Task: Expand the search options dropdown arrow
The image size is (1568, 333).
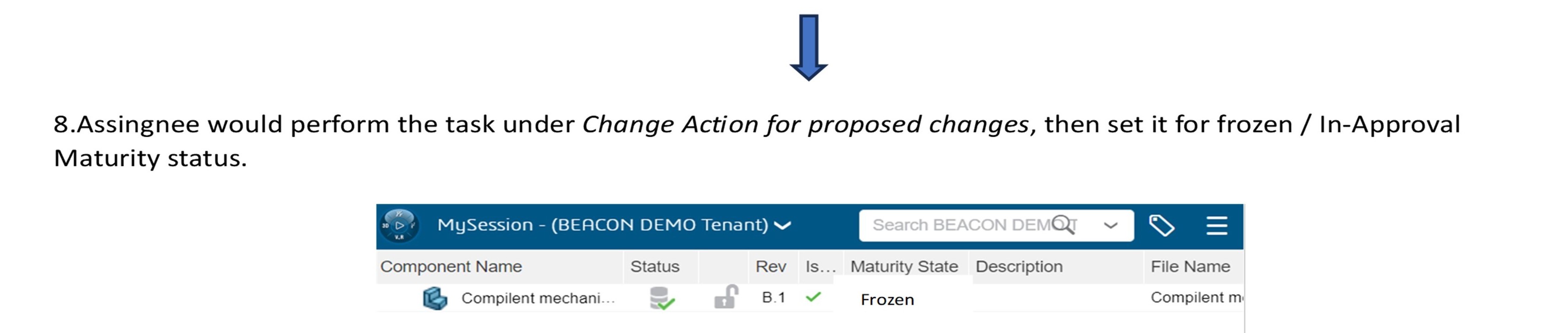Action: 1110,226
